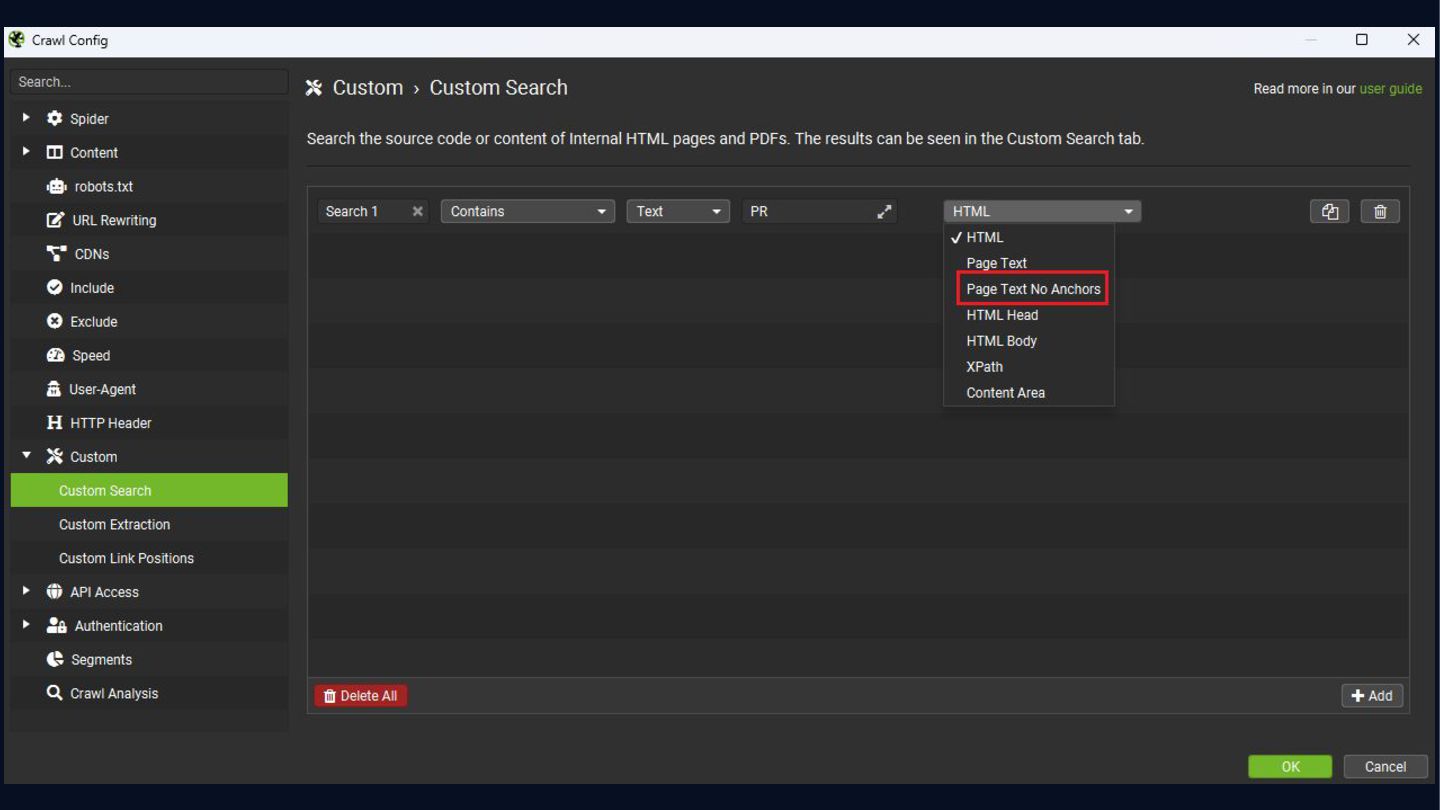Select HTML Head option
Viewport: 1440px width, 810px height.
pyautogui.click(x=1029, y=315)
